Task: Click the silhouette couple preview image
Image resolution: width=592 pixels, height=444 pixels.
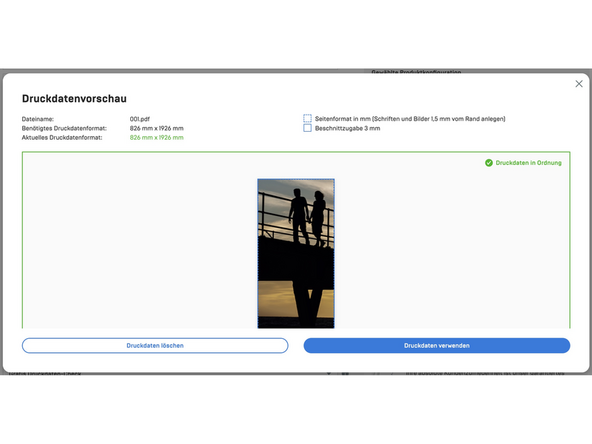Action: coord(296,253)
